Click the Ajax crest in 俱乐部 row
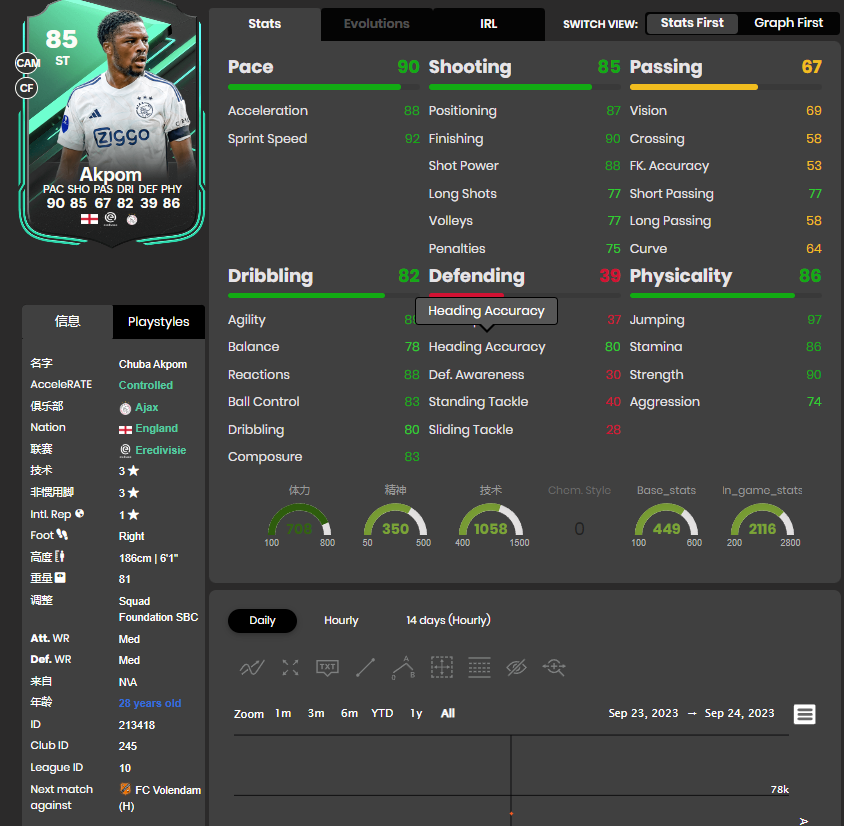The width and height of the screenshot is (844, 826). tap(125, 408)
